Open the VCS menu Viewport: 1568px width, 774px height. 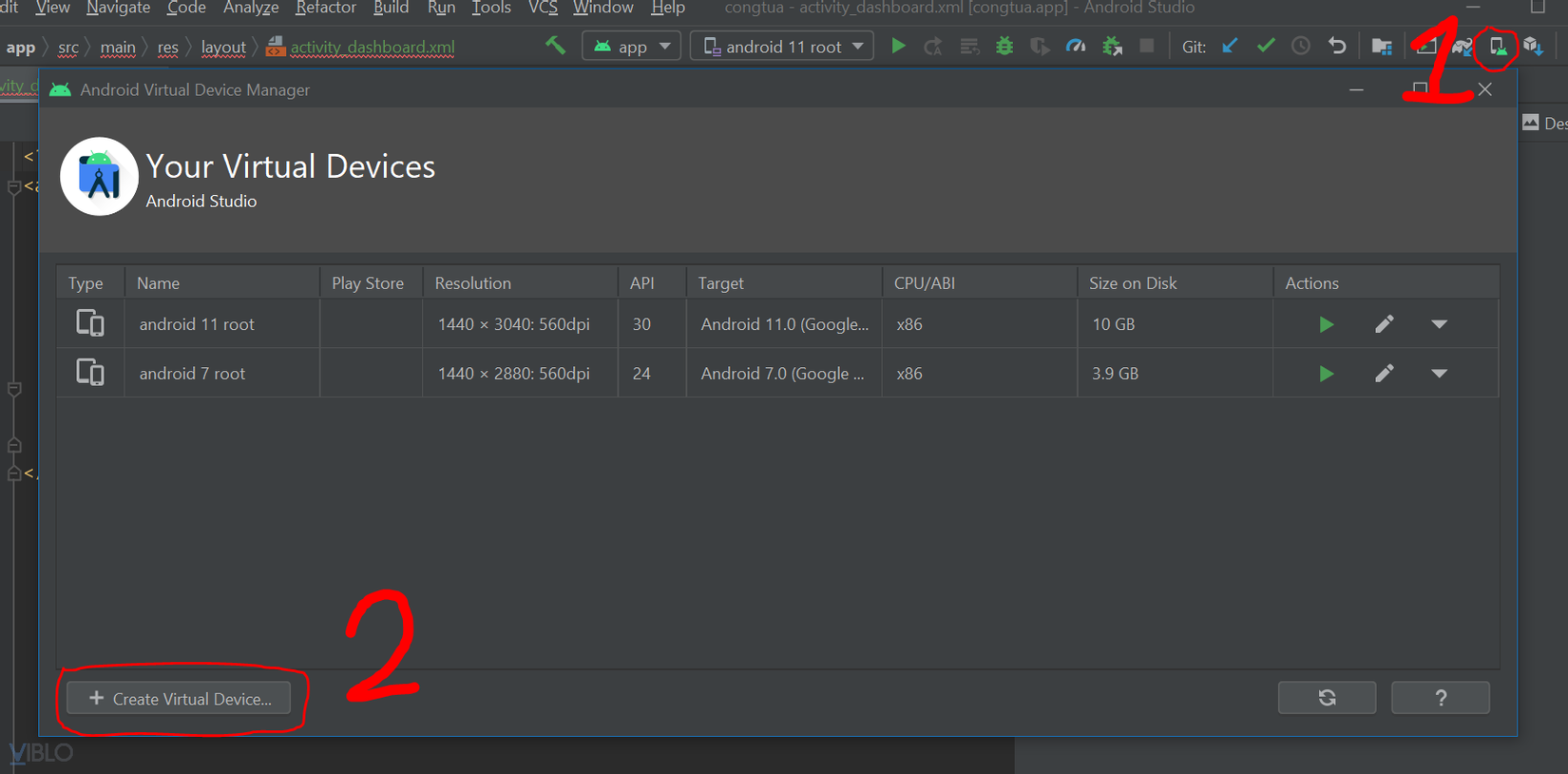(543, 9)
